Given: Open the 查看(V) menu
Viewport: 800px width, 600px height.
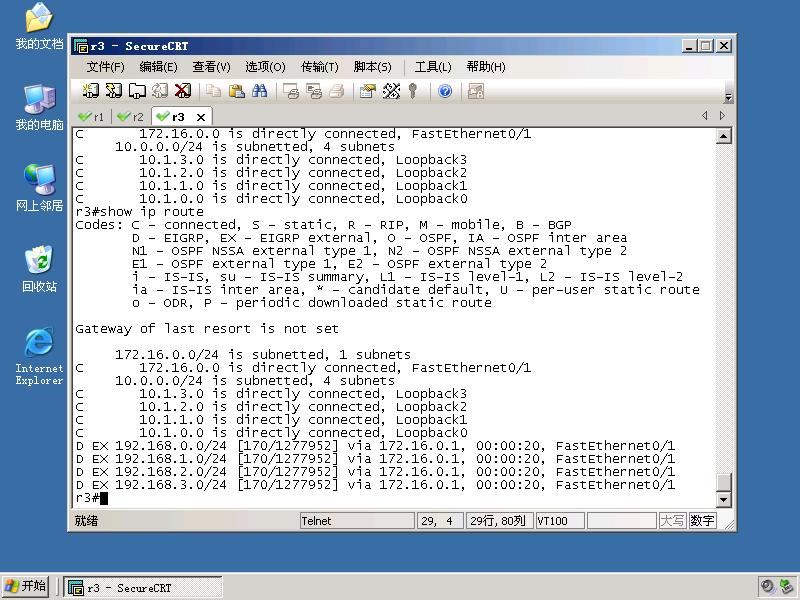Looking at the screenshot, I should click(x=211, y=67).
